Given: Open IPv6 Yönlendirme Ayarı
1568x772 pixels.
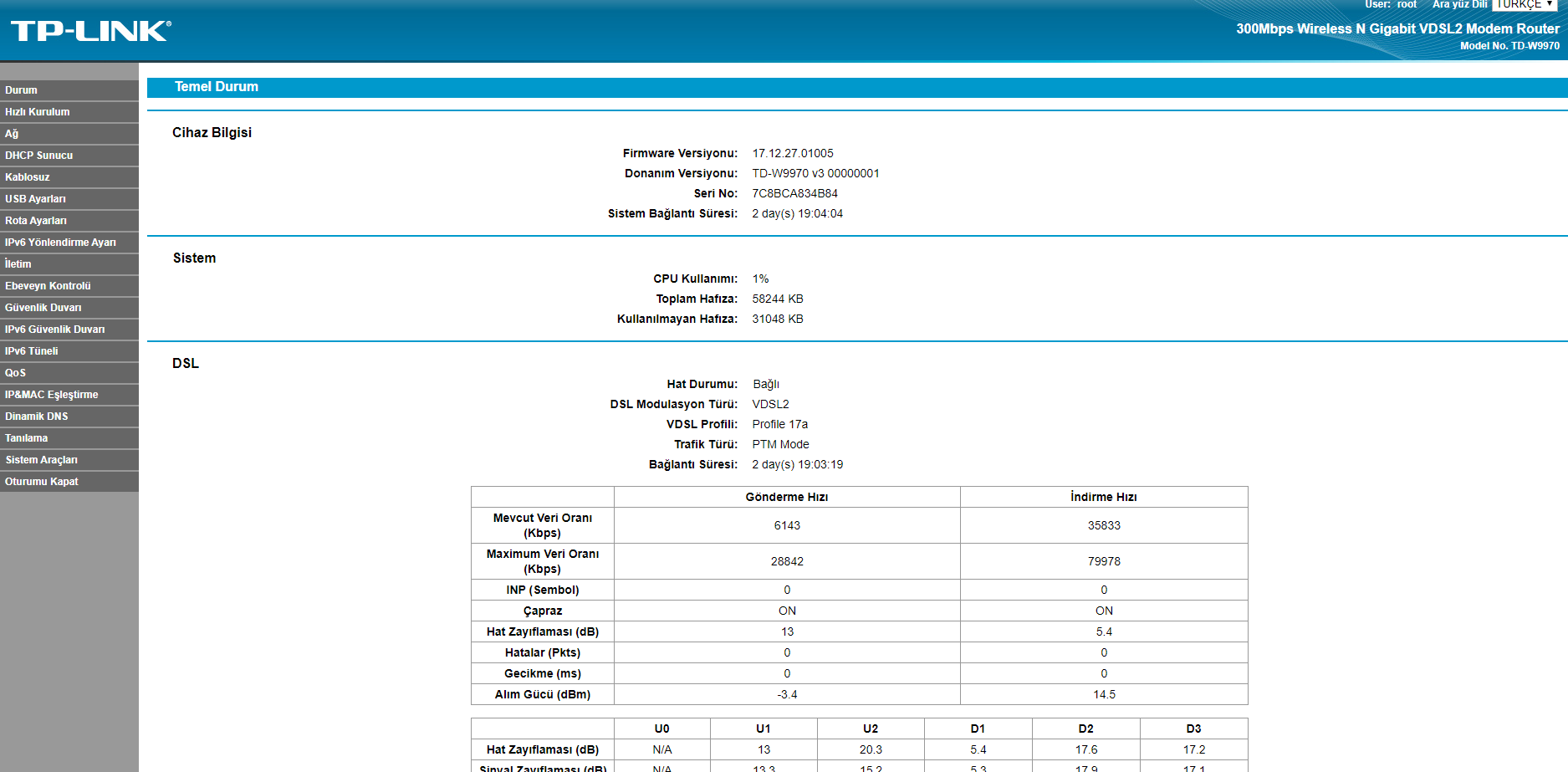Looking at the screenshot, I should coord(69,243).
